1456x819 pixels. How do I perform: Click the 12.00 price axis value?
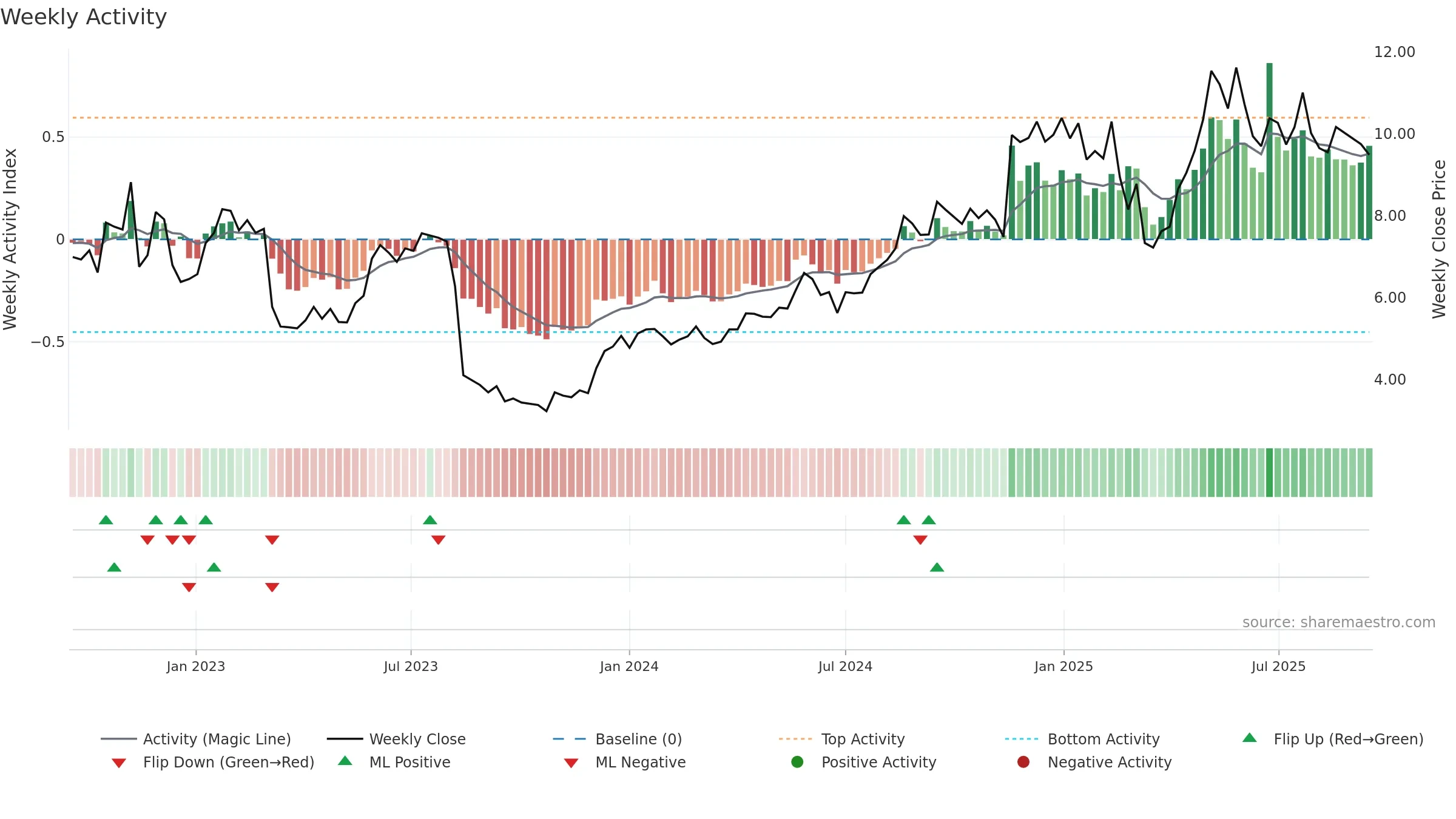(1394, 52)
